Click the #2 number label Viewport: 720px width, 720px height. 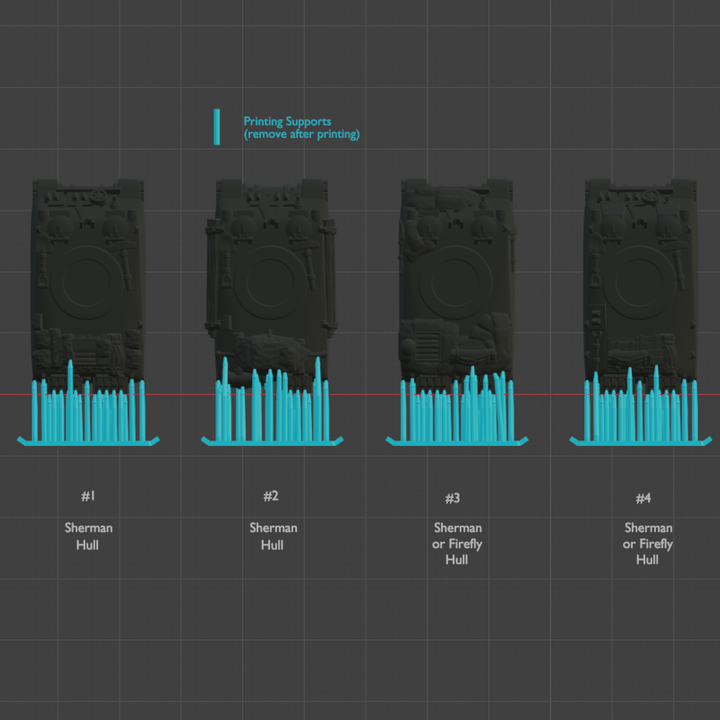click(x=271, y=497)
